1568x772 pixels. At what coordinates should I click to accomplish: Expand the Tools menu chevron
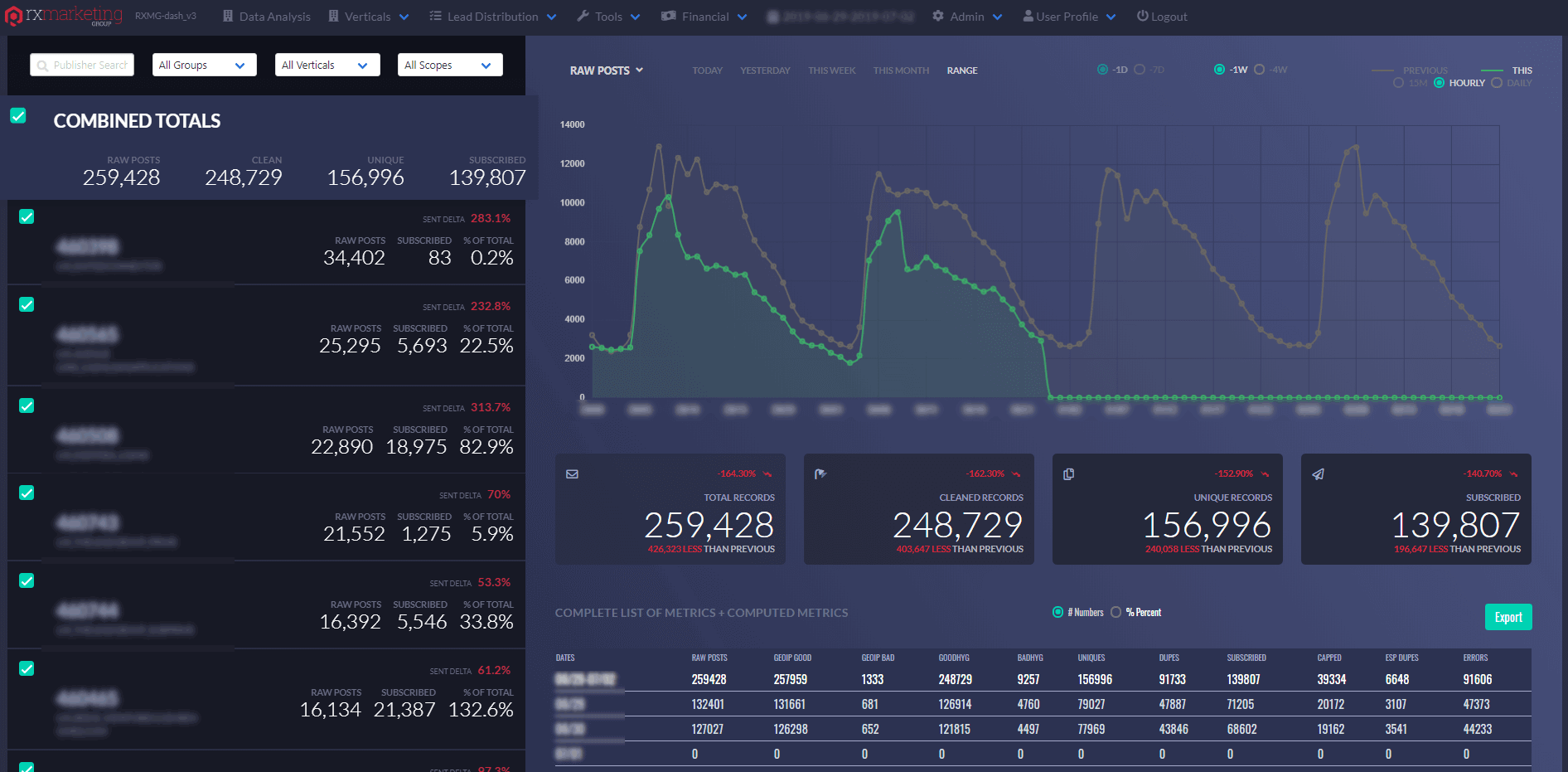[635, 17]
